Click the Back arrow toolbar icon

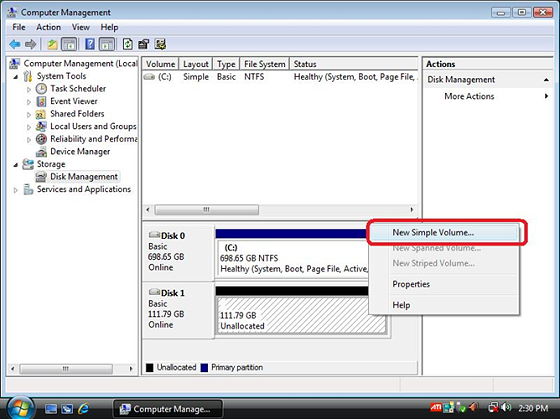click(15, 44)
